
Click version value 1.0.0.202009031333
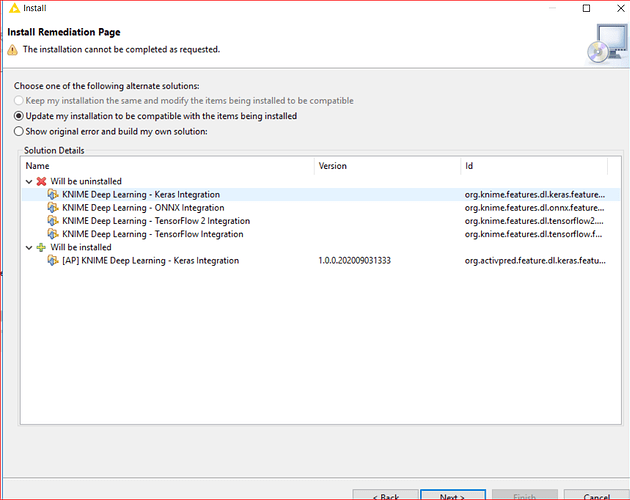point(354,261)
